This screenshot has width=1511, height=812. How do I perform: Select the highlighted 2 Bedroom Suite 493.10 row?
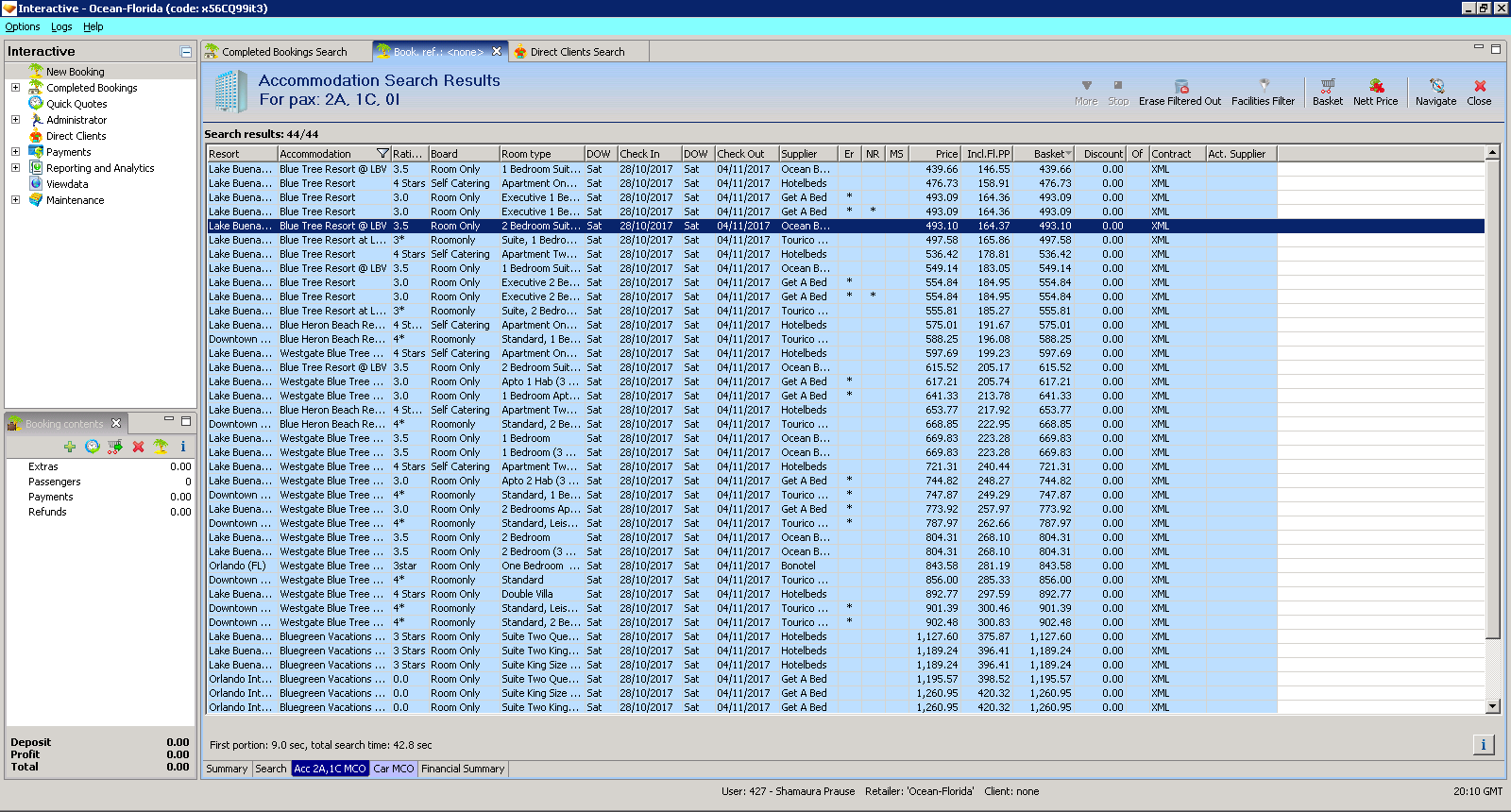coord(845,226)
